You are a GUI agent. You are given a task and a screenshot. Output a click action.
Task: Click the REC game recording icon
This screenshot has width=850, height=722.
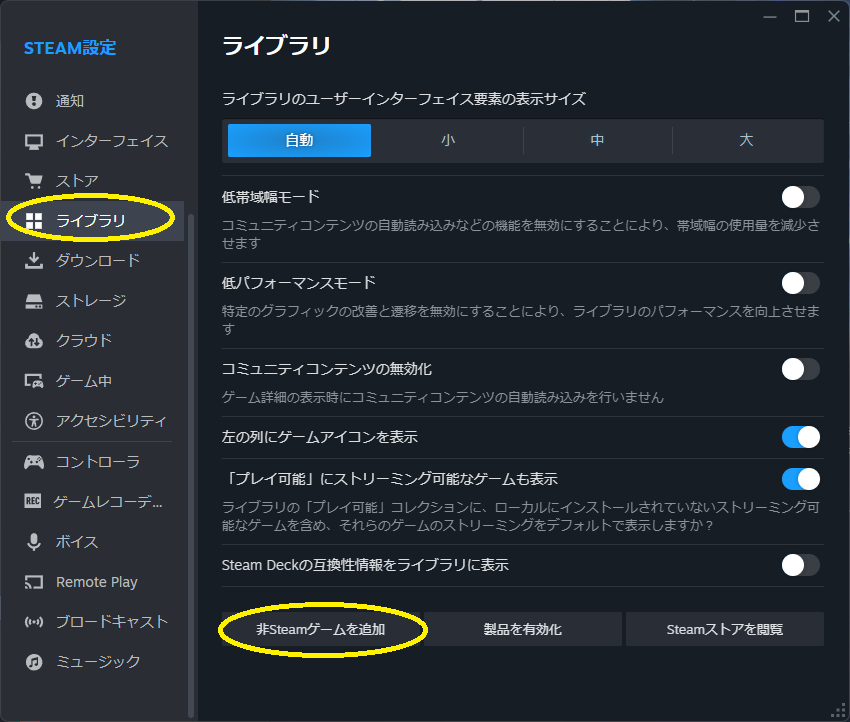coord(33,501)
